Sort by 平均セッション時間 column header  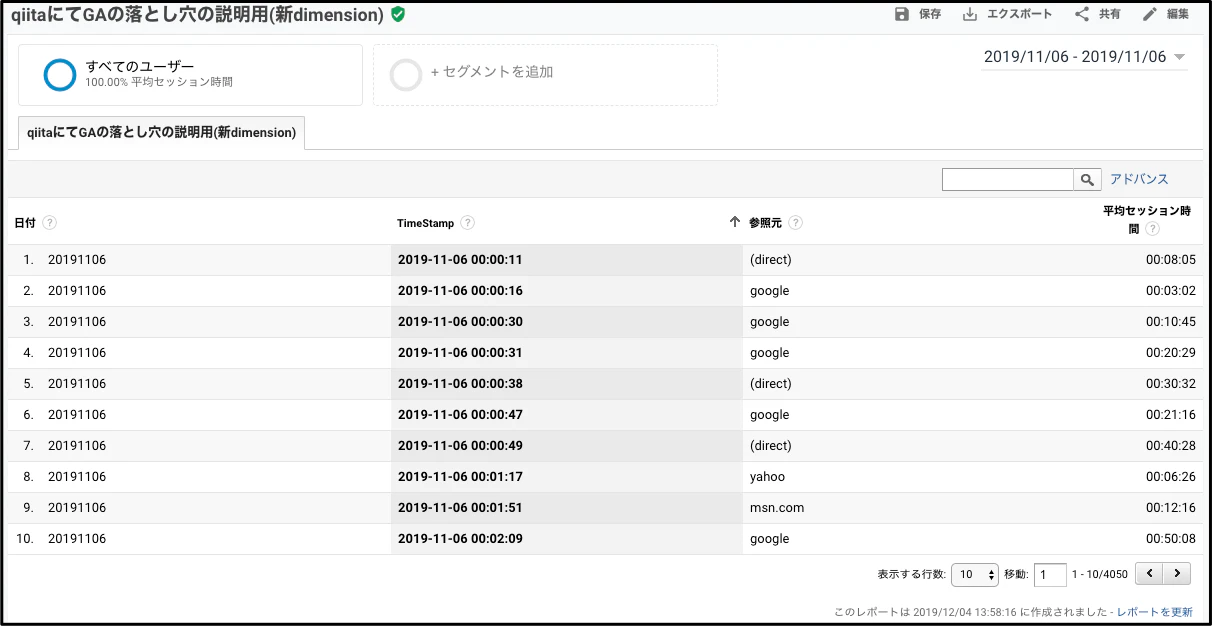point(1147,220)
